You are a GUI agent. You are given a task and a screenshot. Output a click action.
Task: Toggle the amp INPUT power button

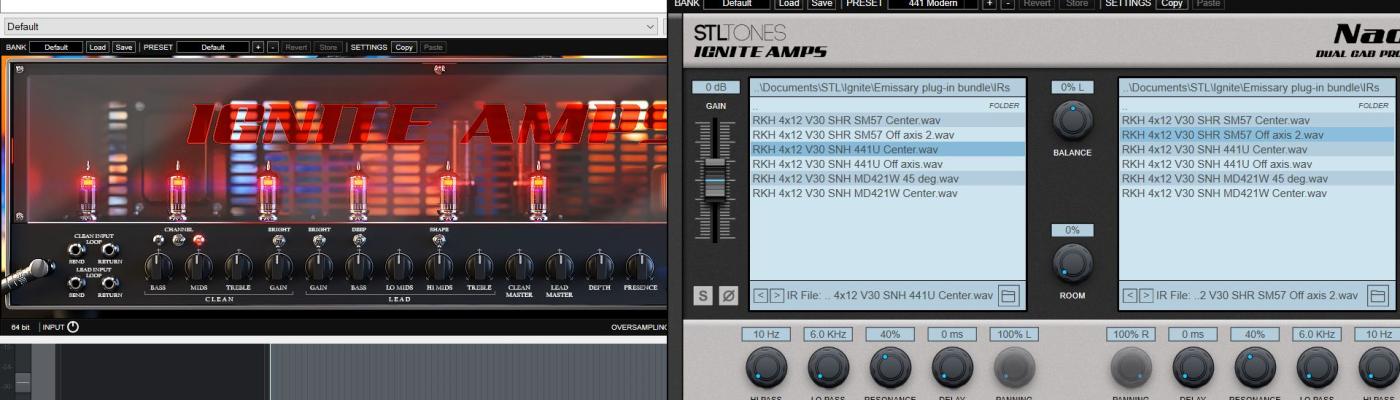coord(73,327)
